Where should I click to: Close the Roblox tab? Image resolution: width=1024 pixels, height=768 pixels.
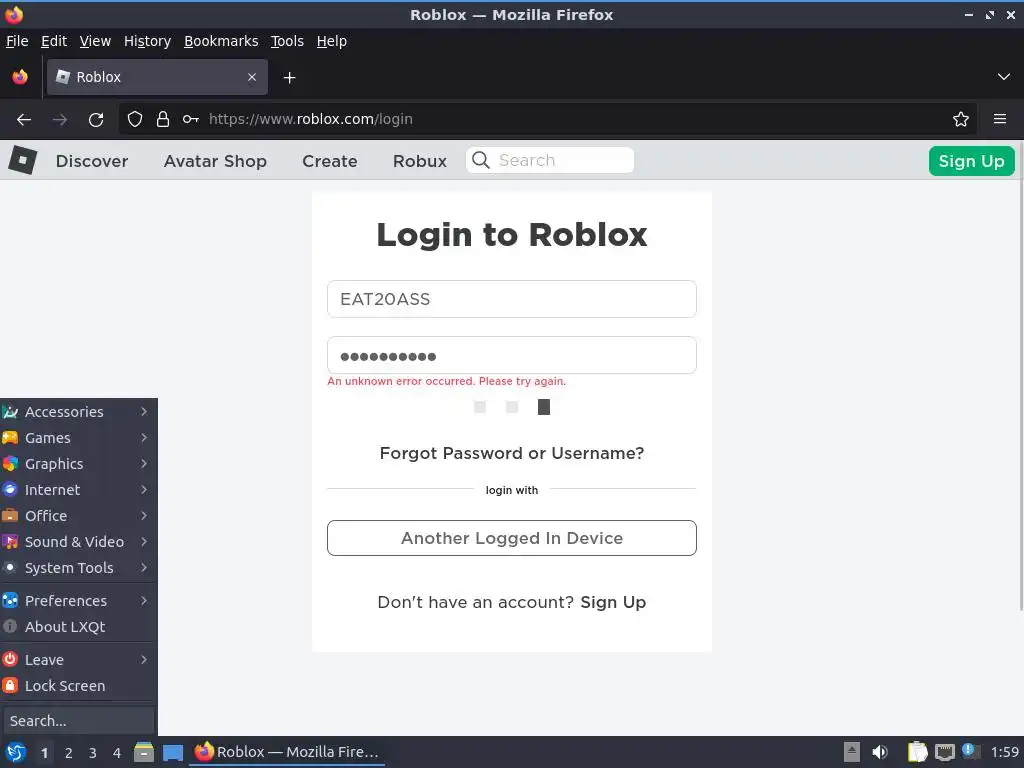point(252,77)
